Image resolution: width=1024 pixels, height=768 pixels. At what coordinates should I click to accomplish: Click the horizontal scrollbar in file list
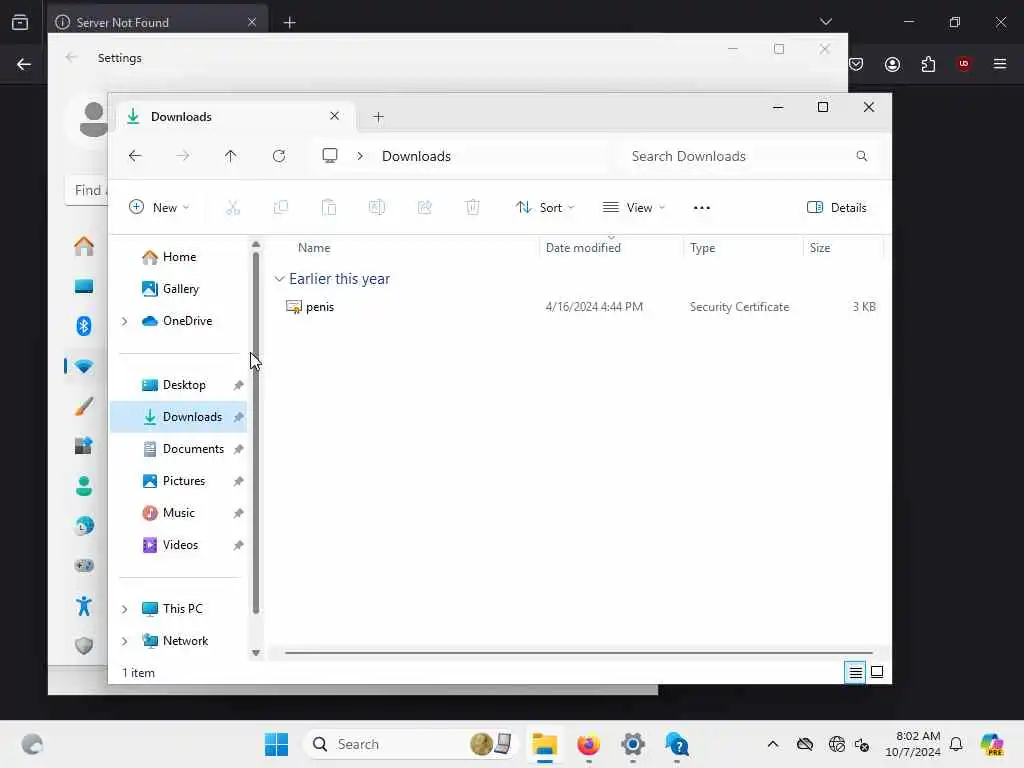(x=579, y=652)
